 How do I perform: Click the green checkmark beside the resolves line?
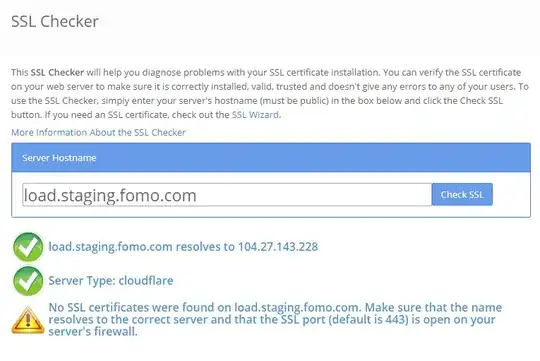coord(28,247)
